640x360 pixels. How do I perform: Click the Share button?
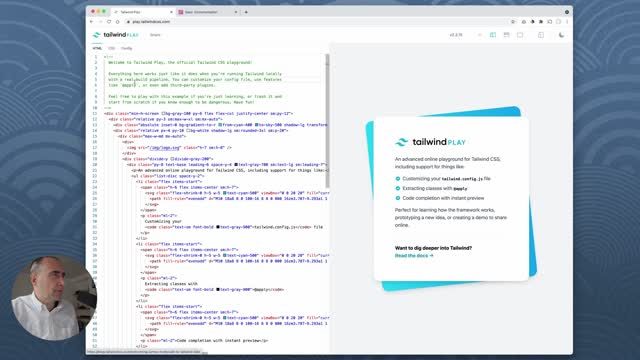[155, 35]
